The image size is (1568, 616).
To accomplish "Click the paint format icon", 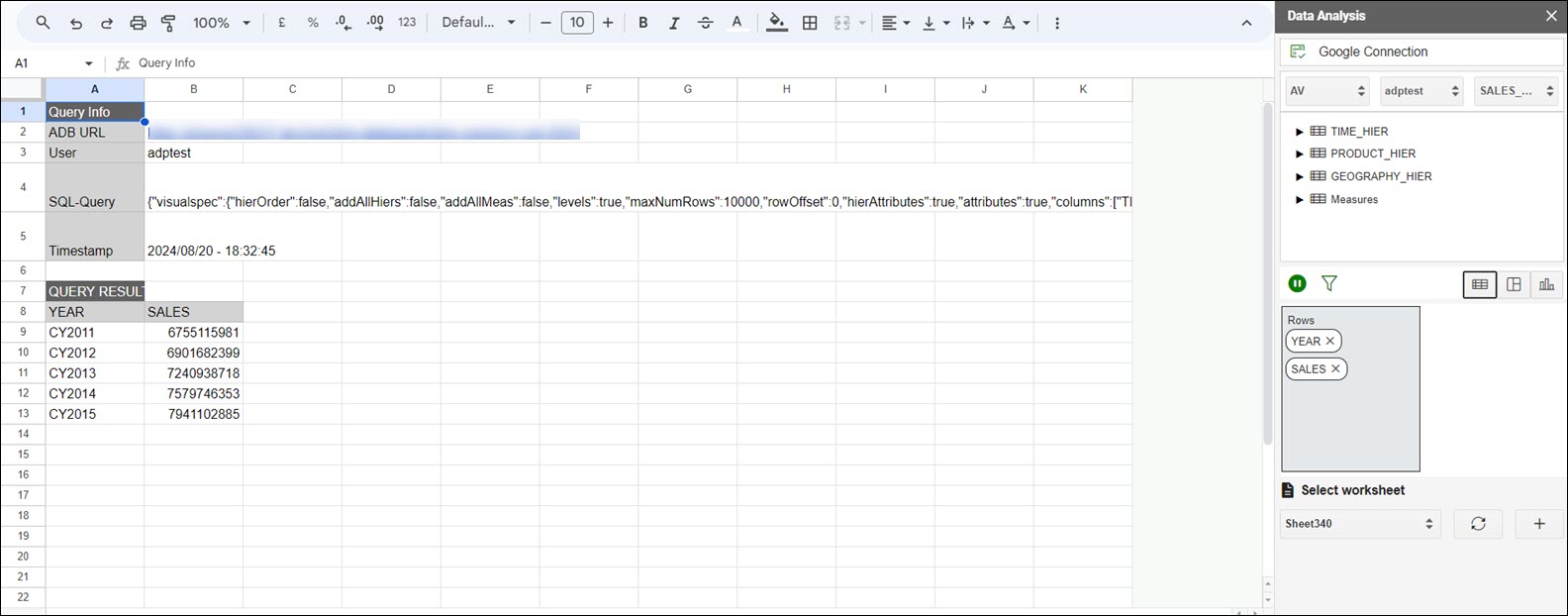I will click(168, 23).
